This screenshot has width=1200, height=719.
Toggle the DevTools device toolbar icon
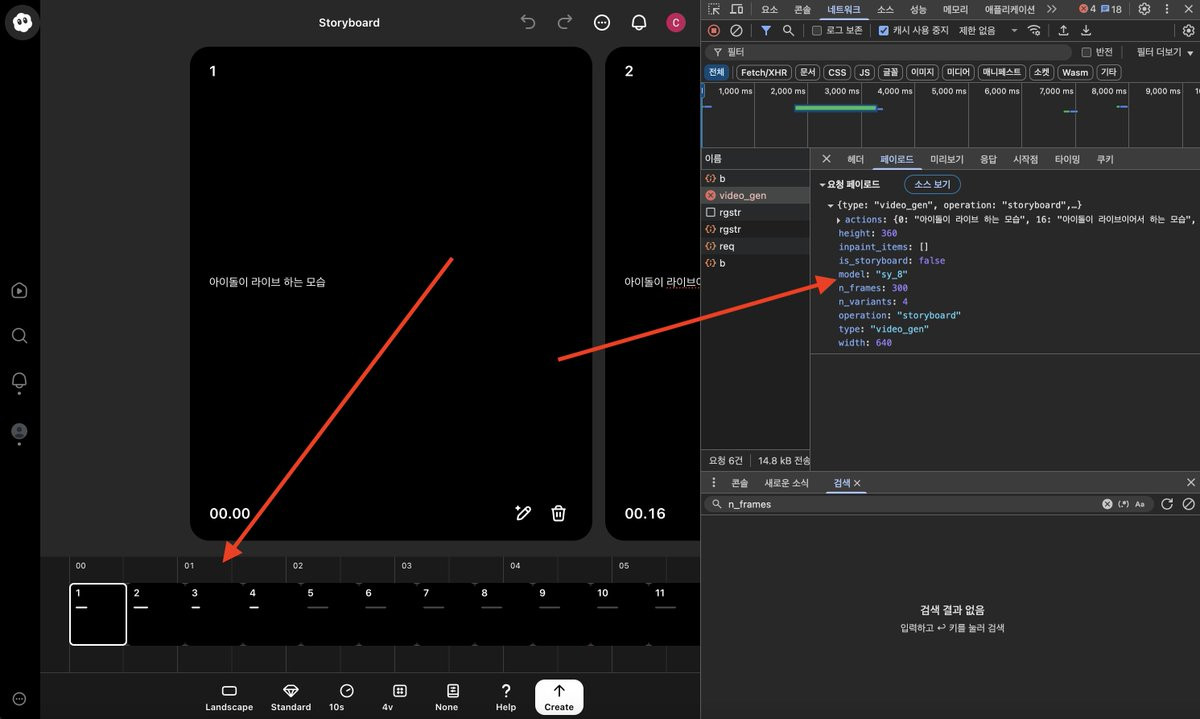(x=735, y=9)
